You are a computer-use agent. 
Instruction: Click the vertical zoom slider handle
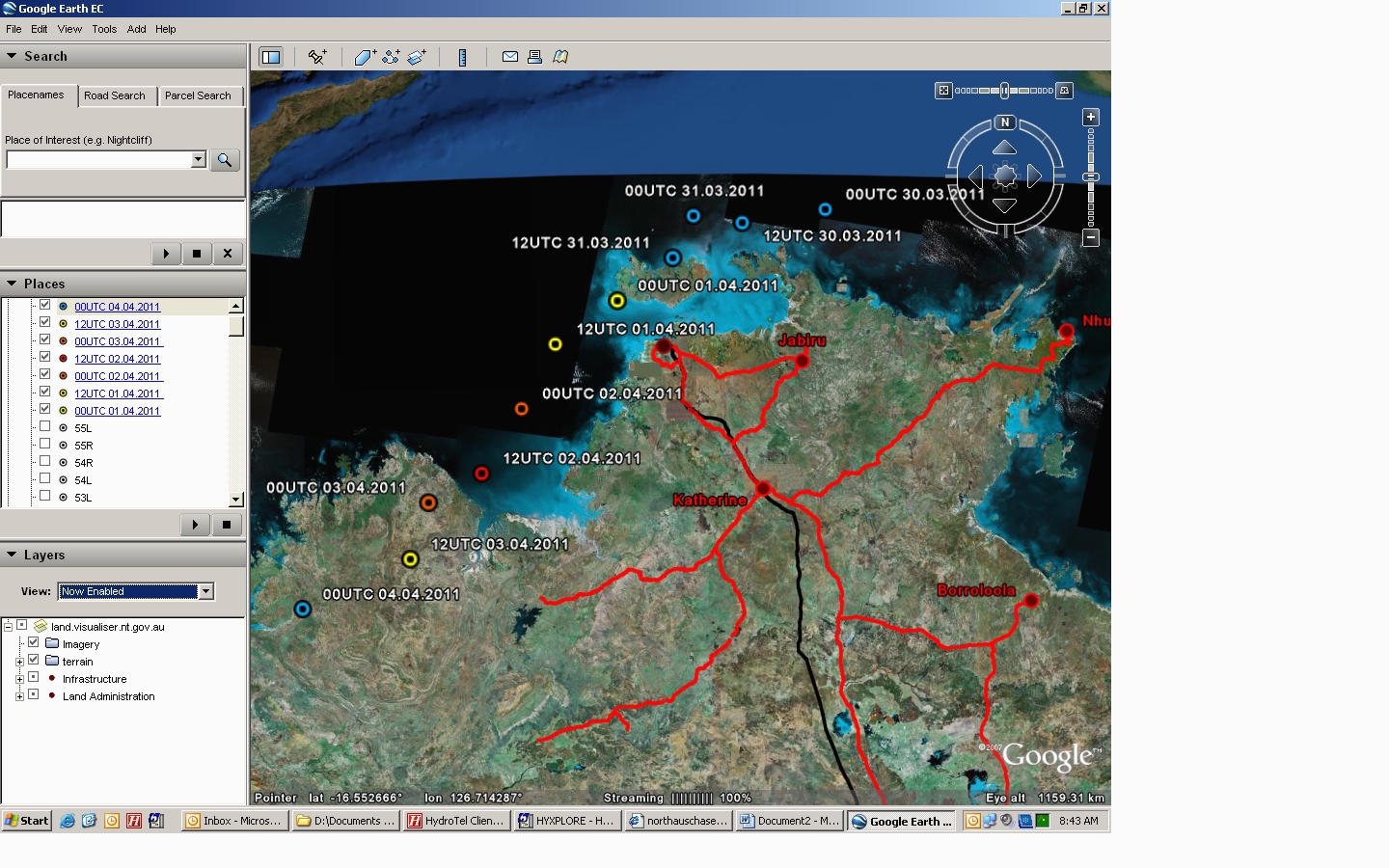click(1091, 177)
